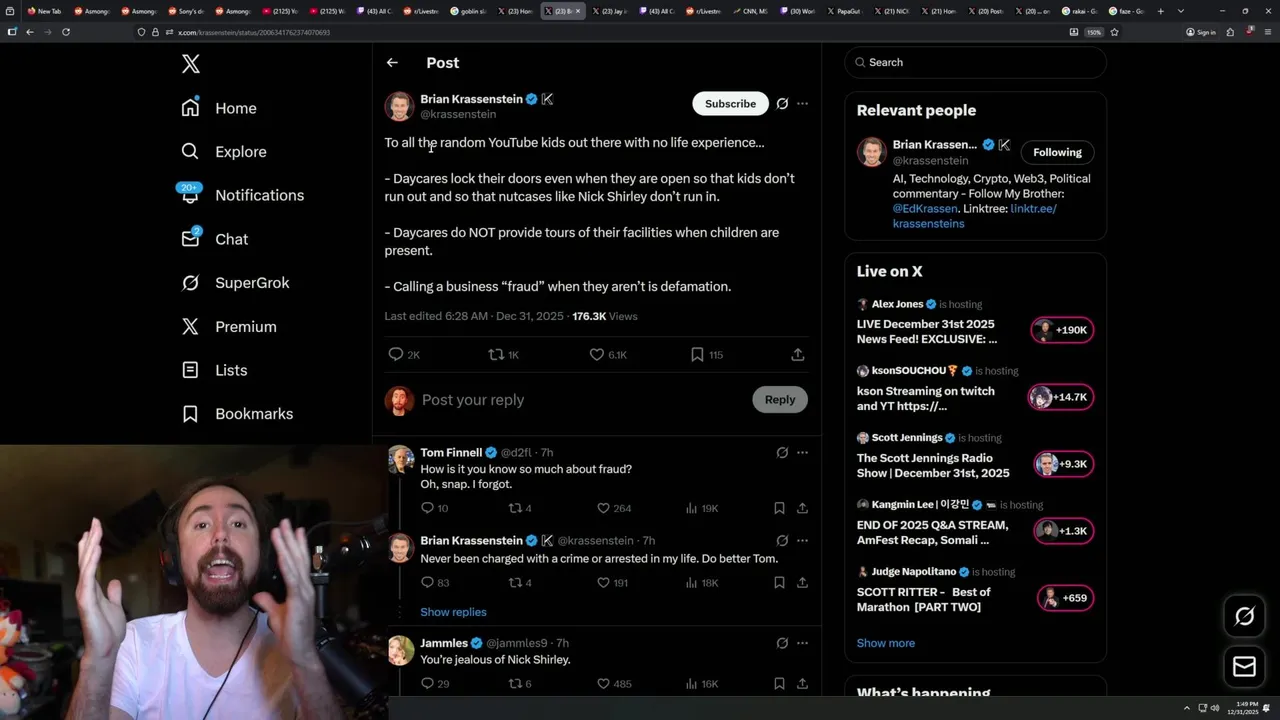The image size is (1280, 720).
Task: Like the 'Never been charged' reply
Action: coord(603,582)
